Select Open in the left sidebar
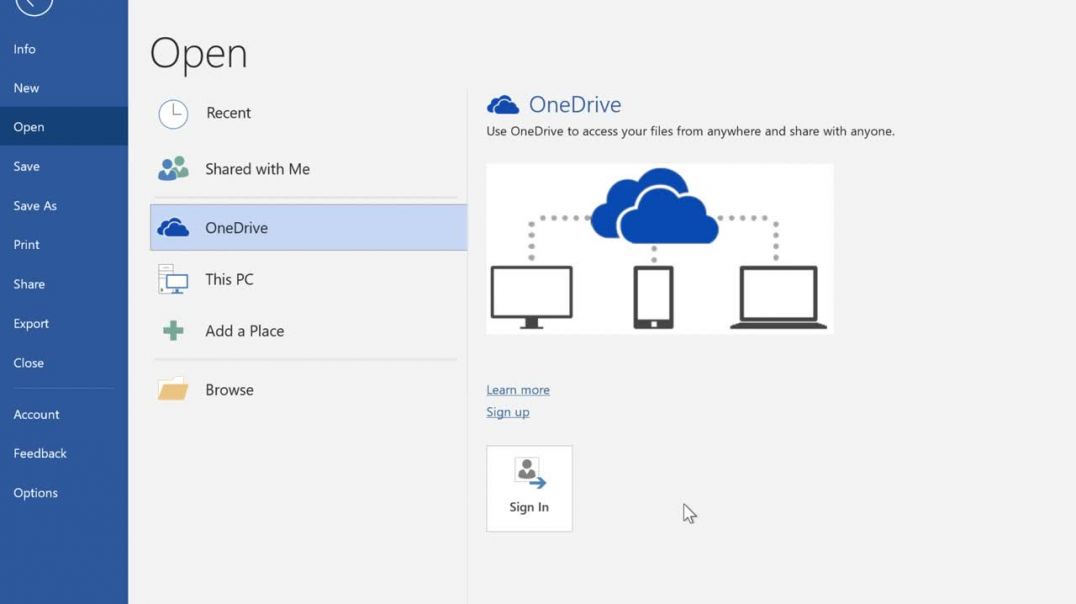 [64, 126]
